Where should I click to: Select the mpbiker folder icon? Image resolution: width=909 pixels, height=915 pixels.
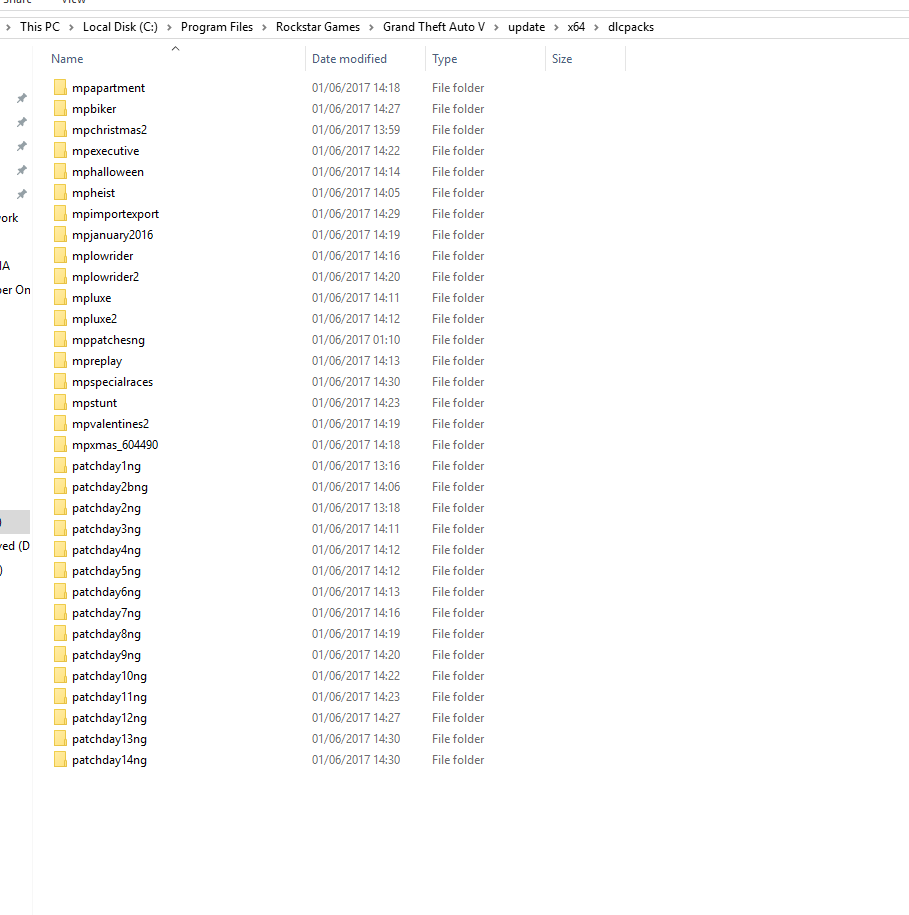coord(60,109)
